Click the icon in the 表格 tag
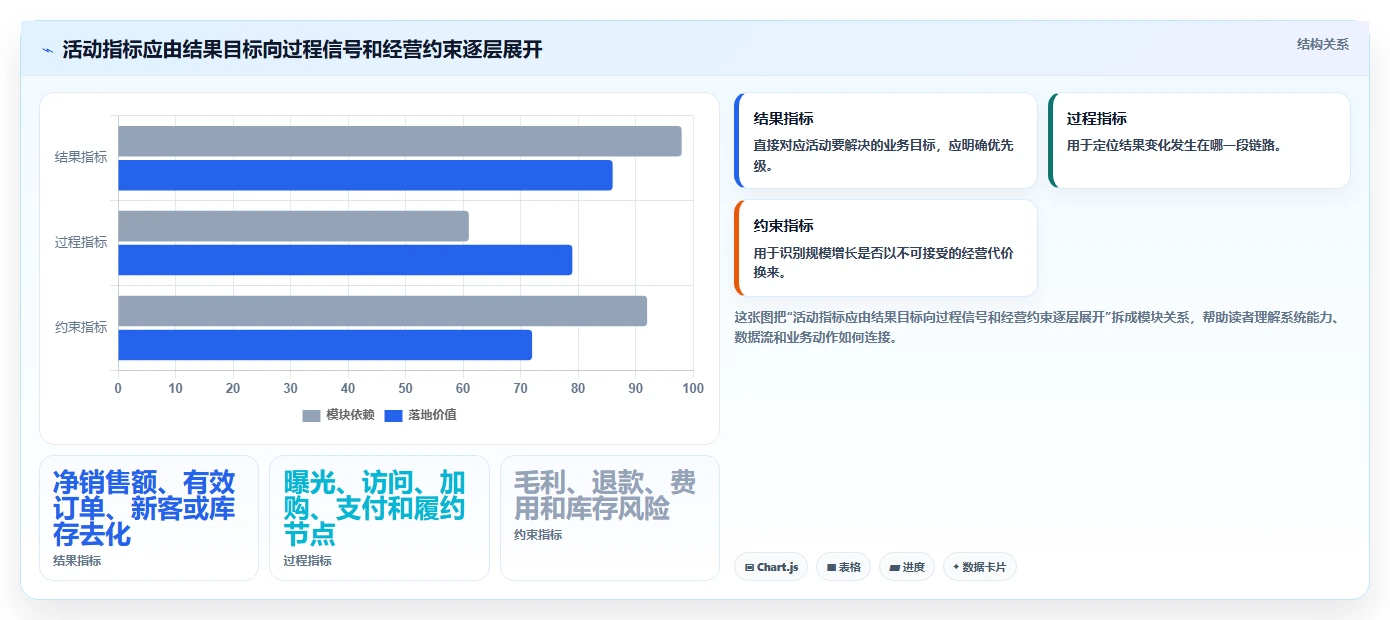The height and width of the screenshot is (620, 1390). (x=831, y=567)
